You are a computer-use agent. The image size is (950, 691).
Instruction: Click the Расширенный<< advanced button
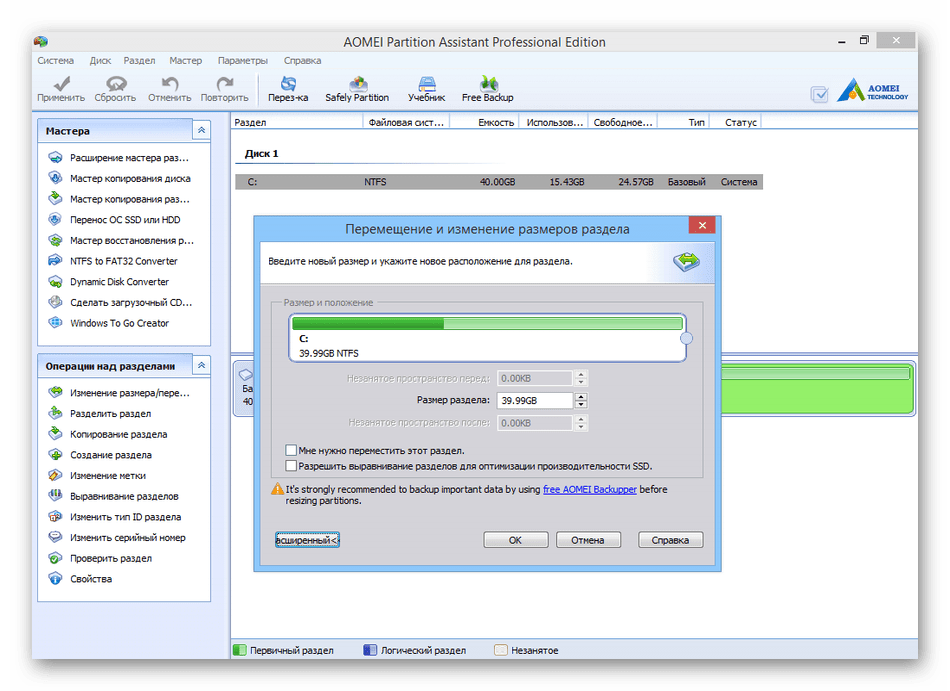pyautogui.click(x=307, y=540)
